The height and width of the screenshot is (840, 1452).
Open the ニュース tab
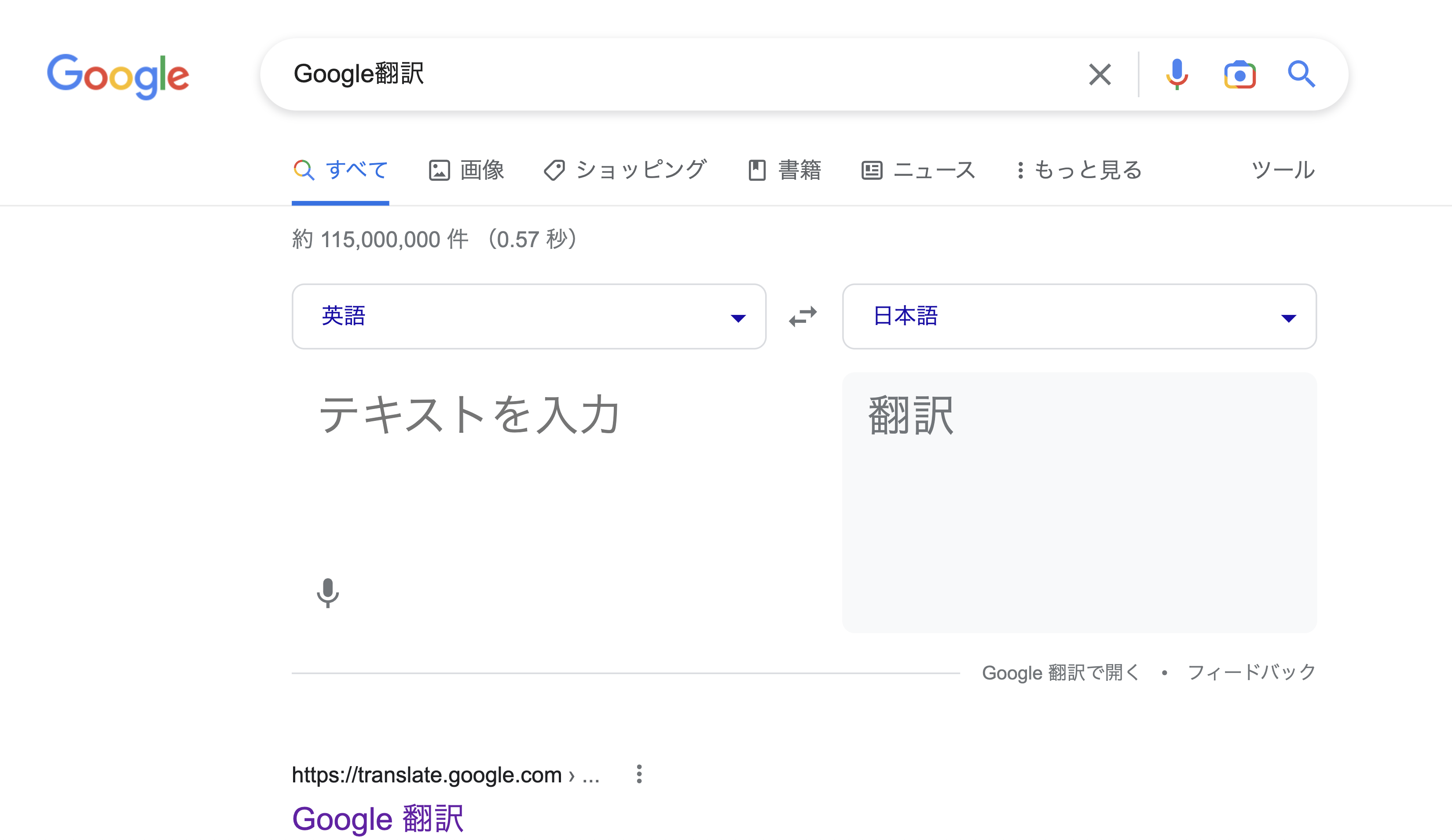pyautogui.click(x=918, y=170)
